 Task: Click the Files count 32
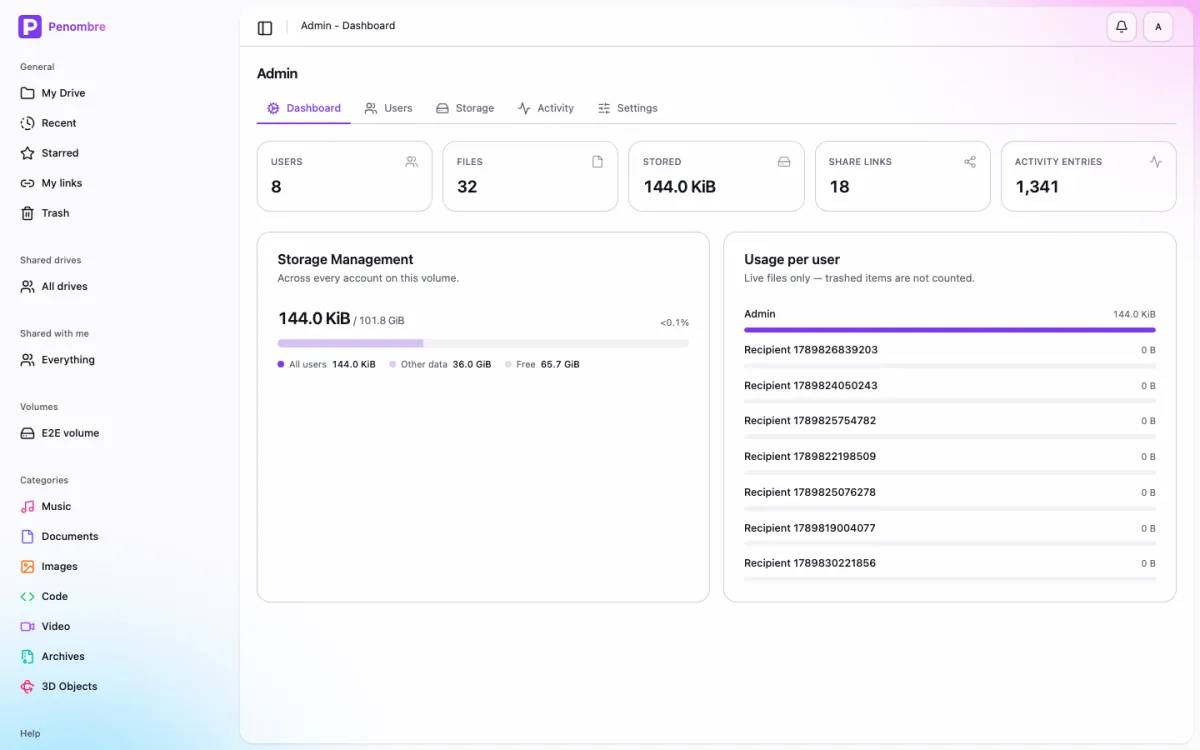(x=467, y=187)
